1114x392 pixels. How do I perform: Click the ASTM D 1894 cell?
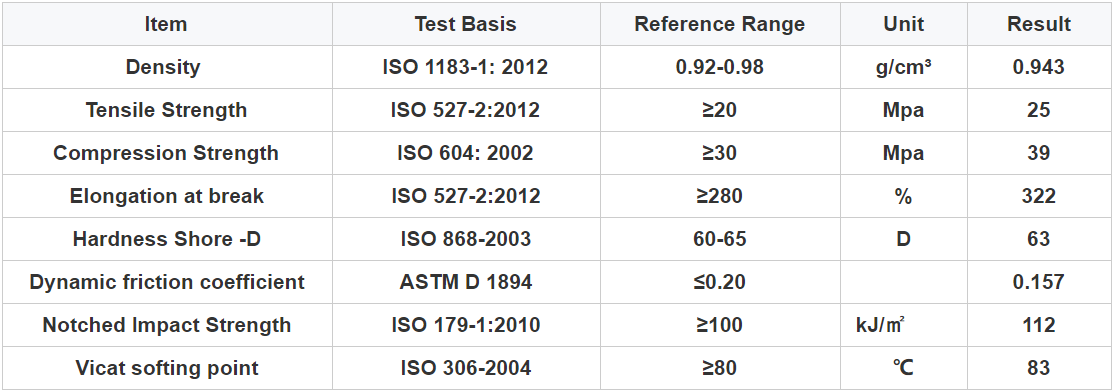466,282
